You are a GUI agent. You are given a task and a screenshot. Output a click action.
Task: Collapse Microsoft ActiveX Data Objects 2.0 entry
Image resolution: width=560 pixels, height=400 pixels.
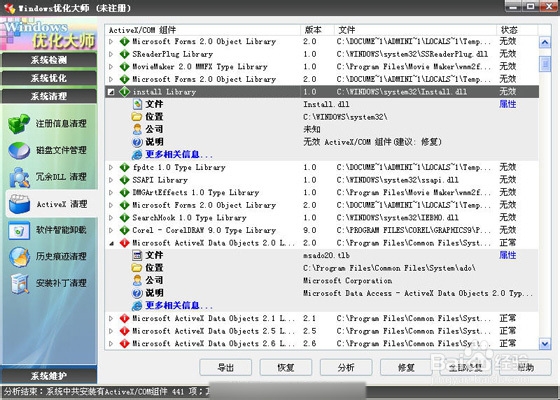click(111, 243)
